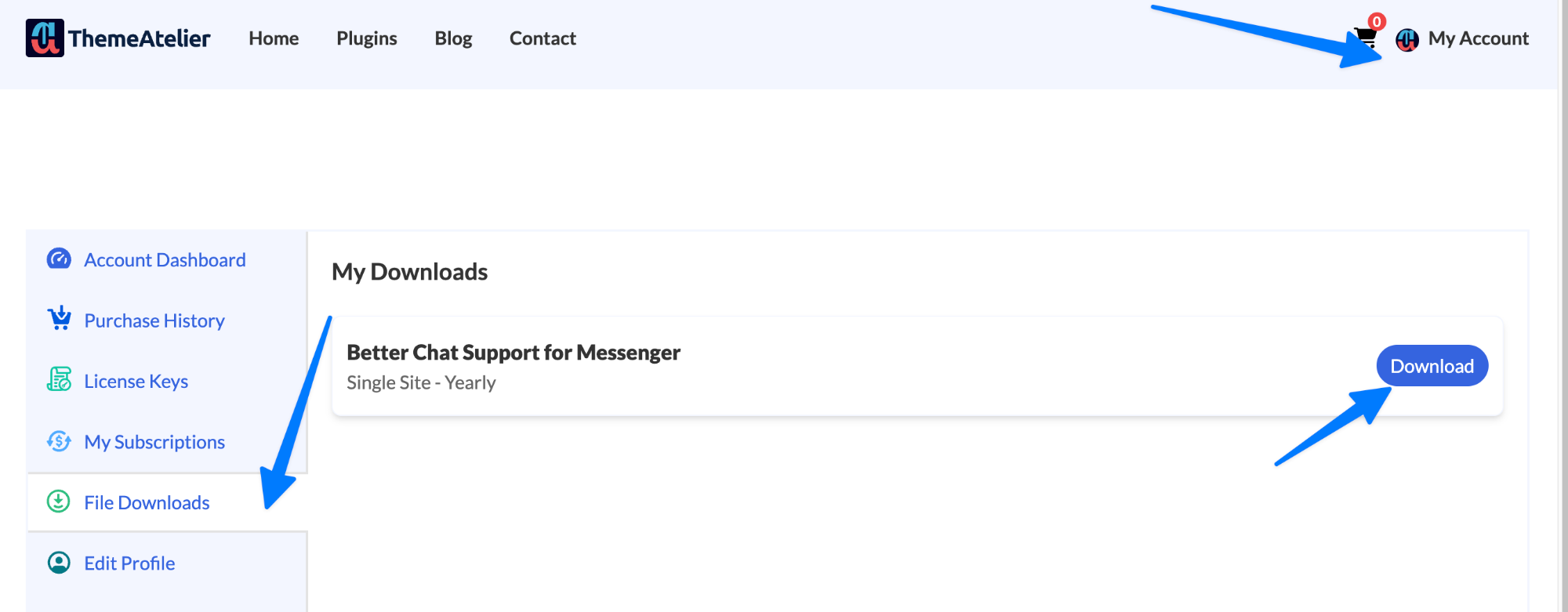Click the Better Chat Support for Messenger title
The width and height of the screenshot is (1568, 612).
514,353
